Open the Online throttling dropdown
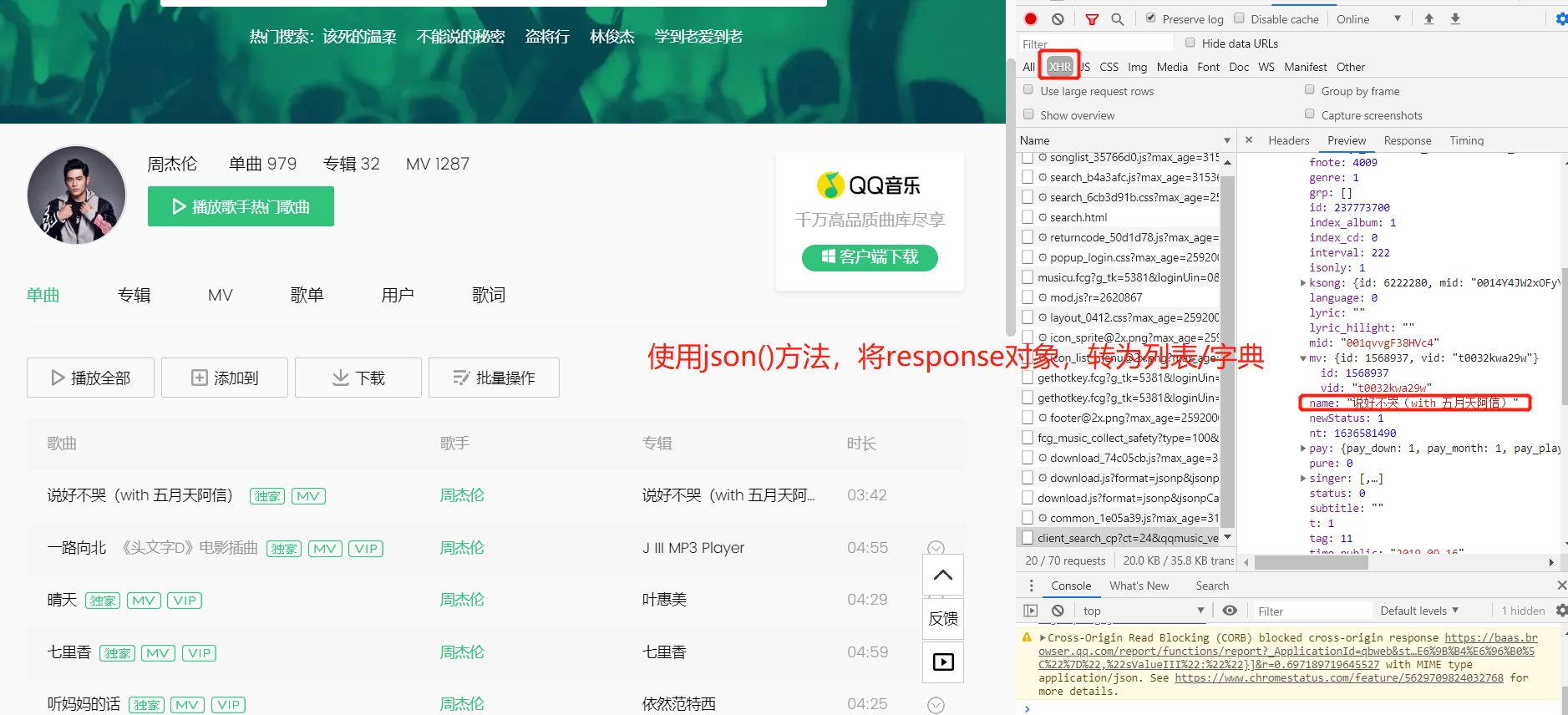The width and height of the screenshot is (1568, 715). tap(1368, 19)
